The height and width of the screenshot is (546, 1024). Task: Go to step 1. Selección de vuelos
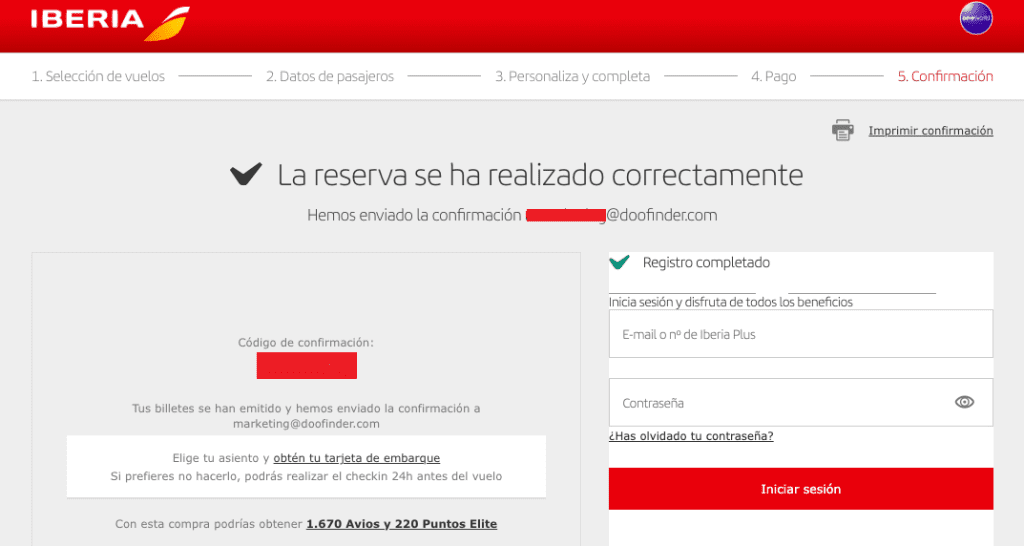click(98, 76)
